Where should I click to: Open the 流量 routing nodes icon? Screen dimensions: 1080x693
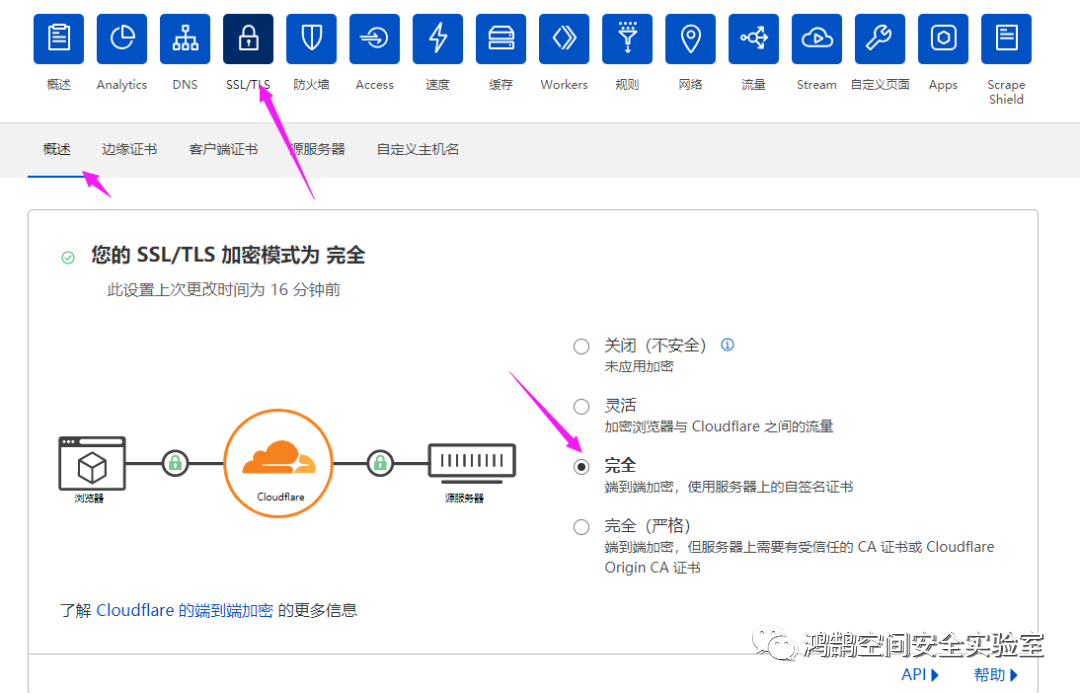click(x=754, y=39)
